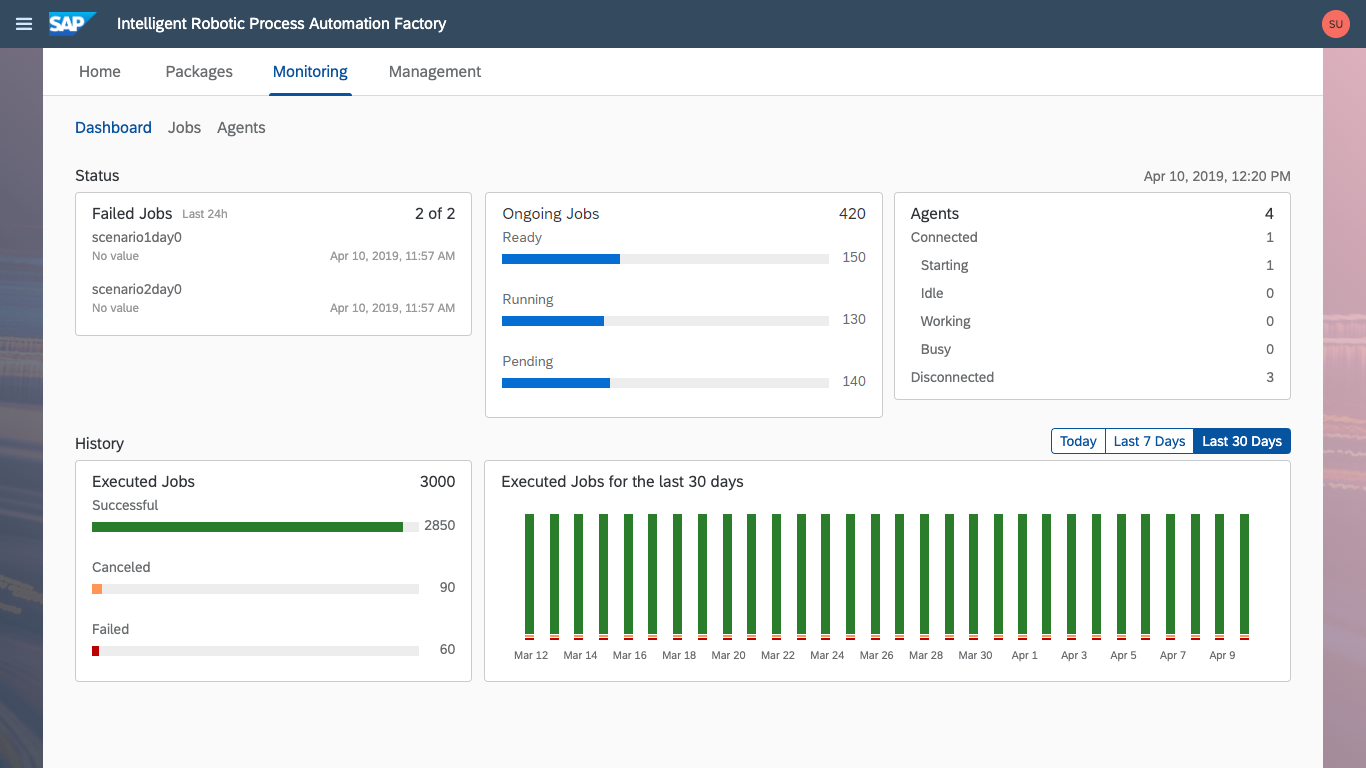
Task: Click the Ready jobs progress bar
Action: coord(665,259)
